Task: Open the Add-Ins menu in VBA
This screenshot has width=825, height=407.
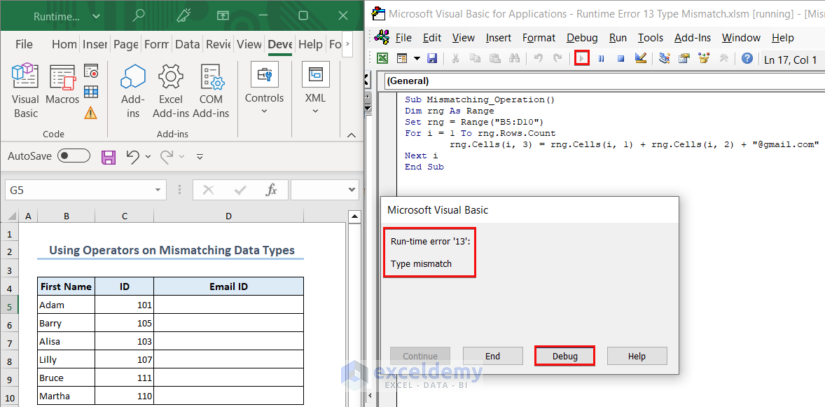Action: click(692, 38)
